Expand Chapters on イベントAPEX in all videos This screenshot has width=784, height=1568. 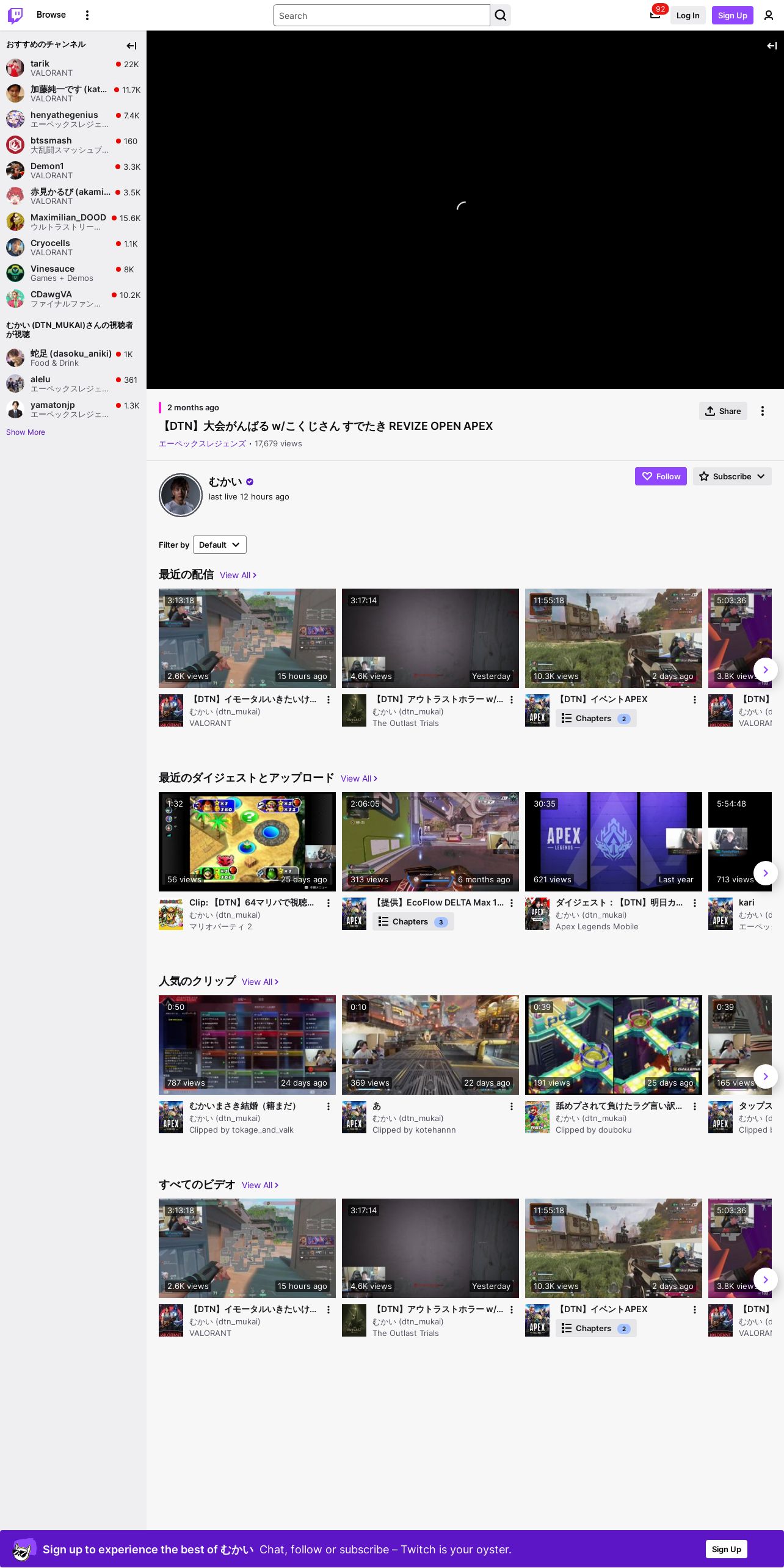click(x=596, y=1328)
